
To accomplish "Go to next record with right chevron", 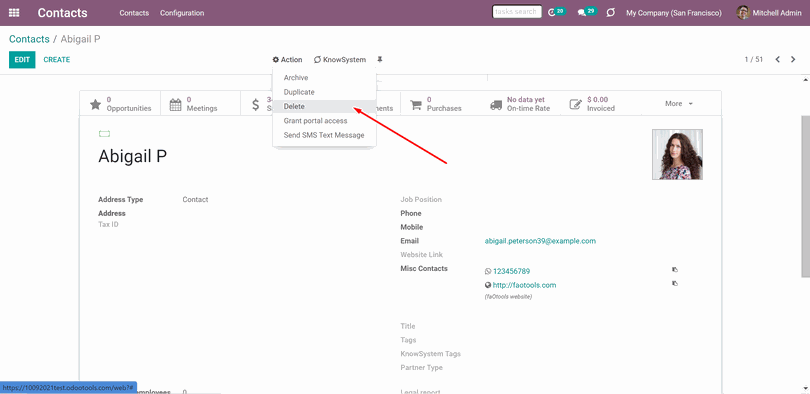I will pos(793,59).
